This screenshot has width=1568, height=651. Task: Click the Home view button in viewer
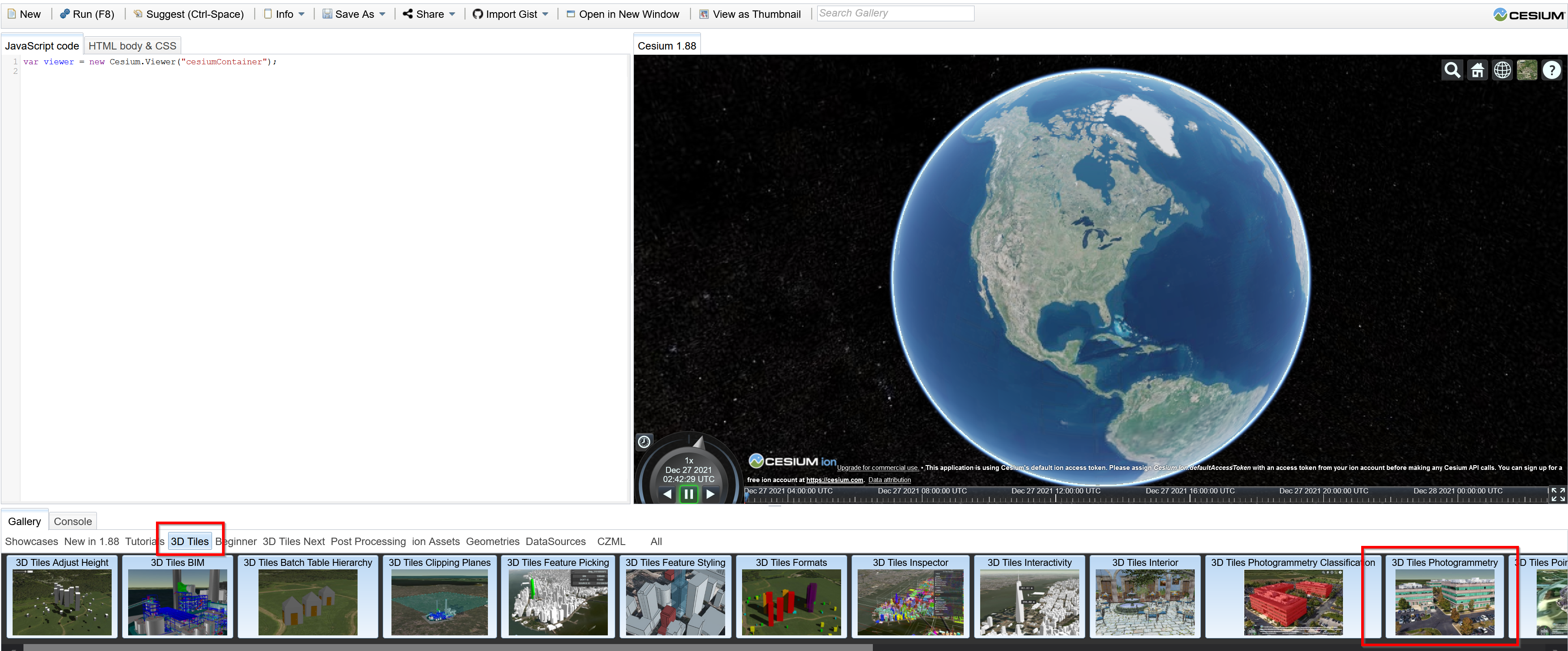(x=1477, y=71)
